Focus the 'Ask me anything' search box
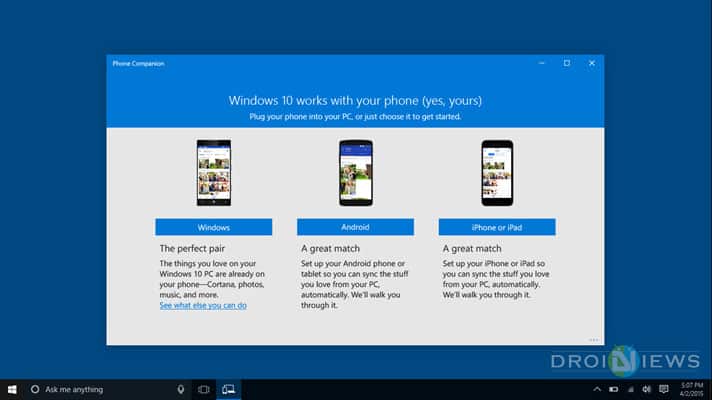 click(109, 390)
